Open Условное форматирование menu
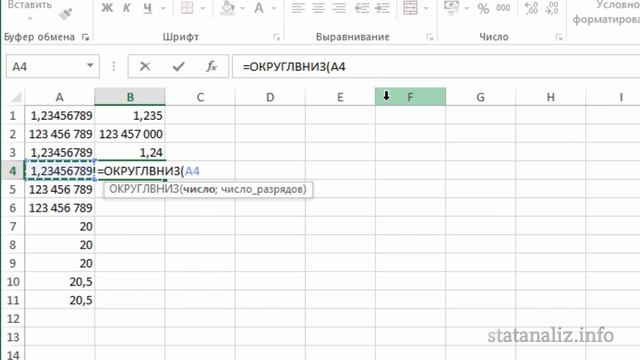640x360 pixels. pos(606,12)
